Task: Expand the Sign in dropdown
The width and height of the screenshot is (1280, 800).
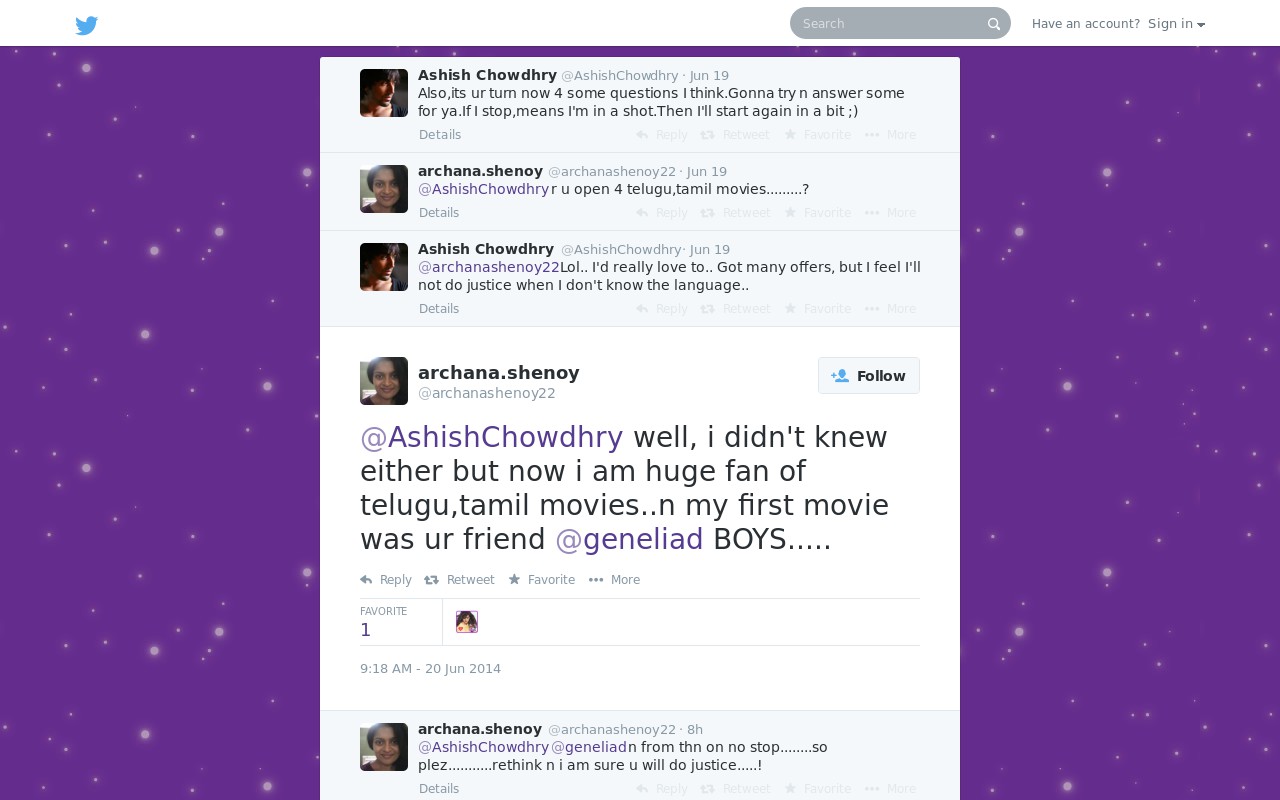Action: pyautogui.click(x=1176, y=24)
